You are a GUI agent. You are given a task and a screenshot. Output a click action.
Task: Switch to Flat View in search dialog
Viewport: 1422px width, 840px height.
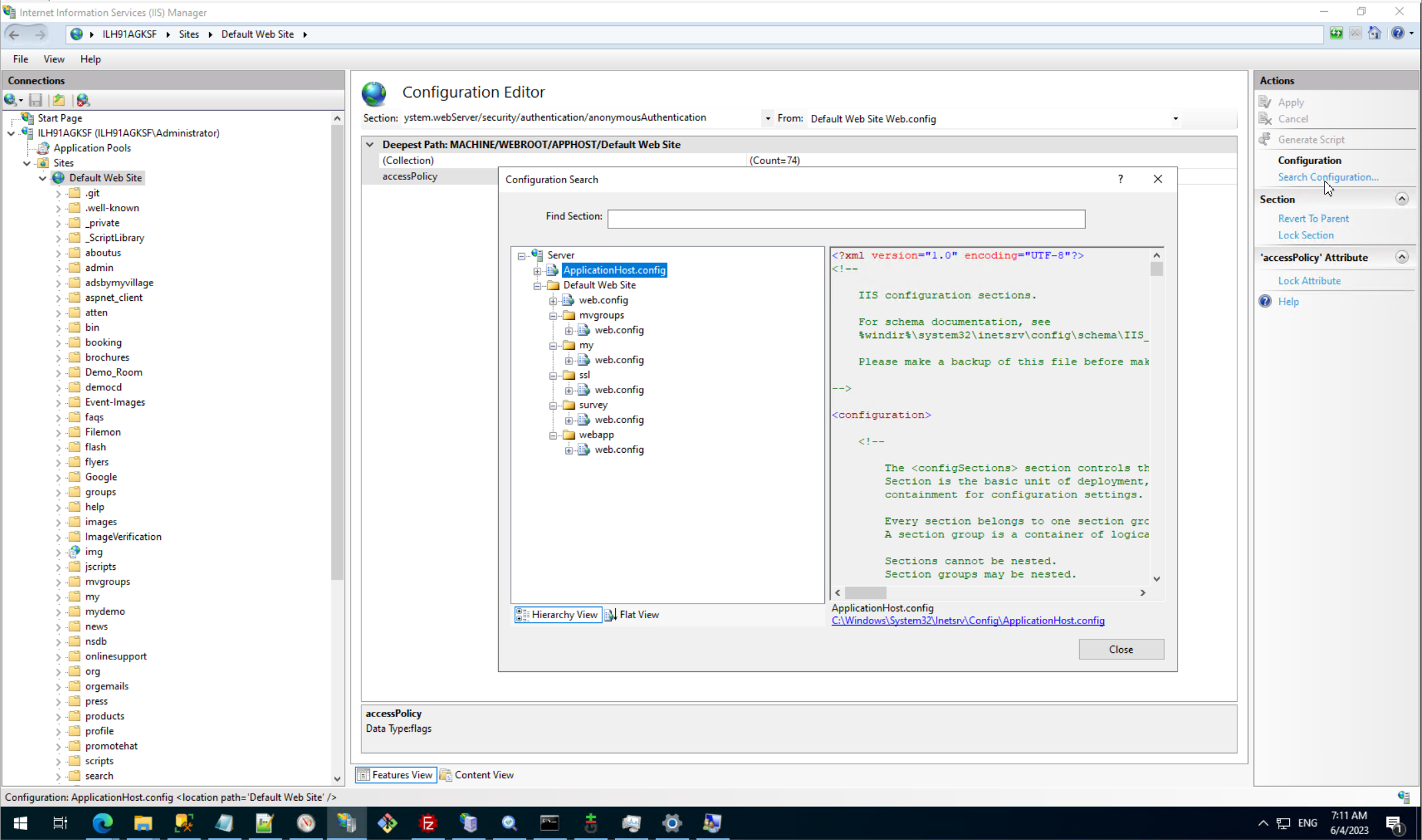point(632,615)
